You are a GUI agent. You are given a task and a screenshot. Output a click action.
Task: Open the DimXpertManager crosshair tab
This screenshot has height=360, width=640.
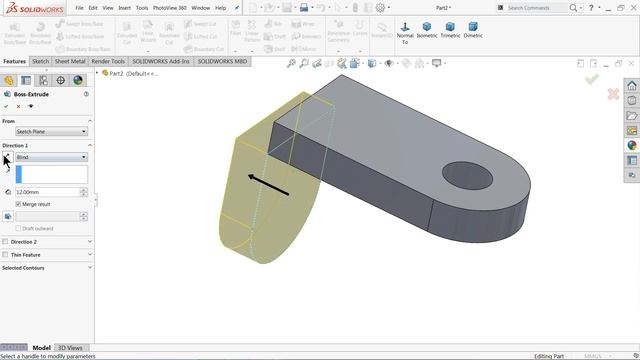[x=60, y=80]
